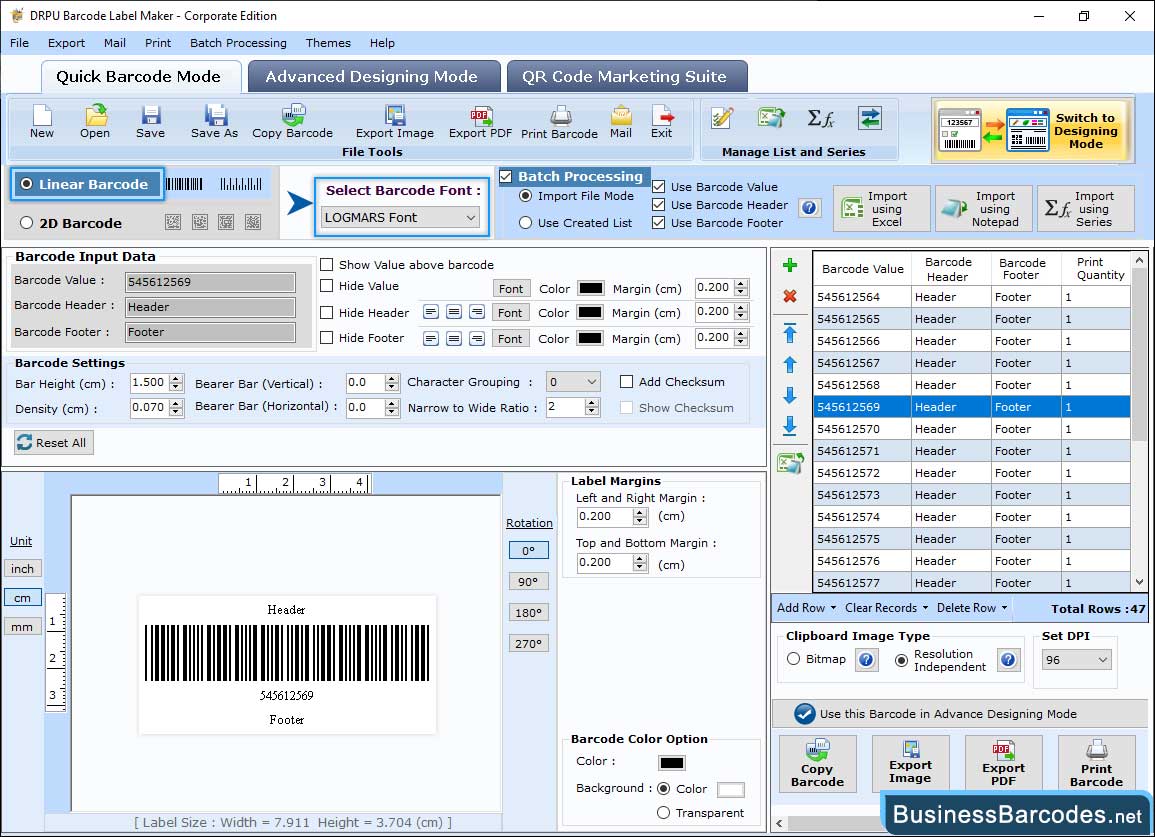
Task: Add a row with green plus icon
Action: [x=790, y=265]
